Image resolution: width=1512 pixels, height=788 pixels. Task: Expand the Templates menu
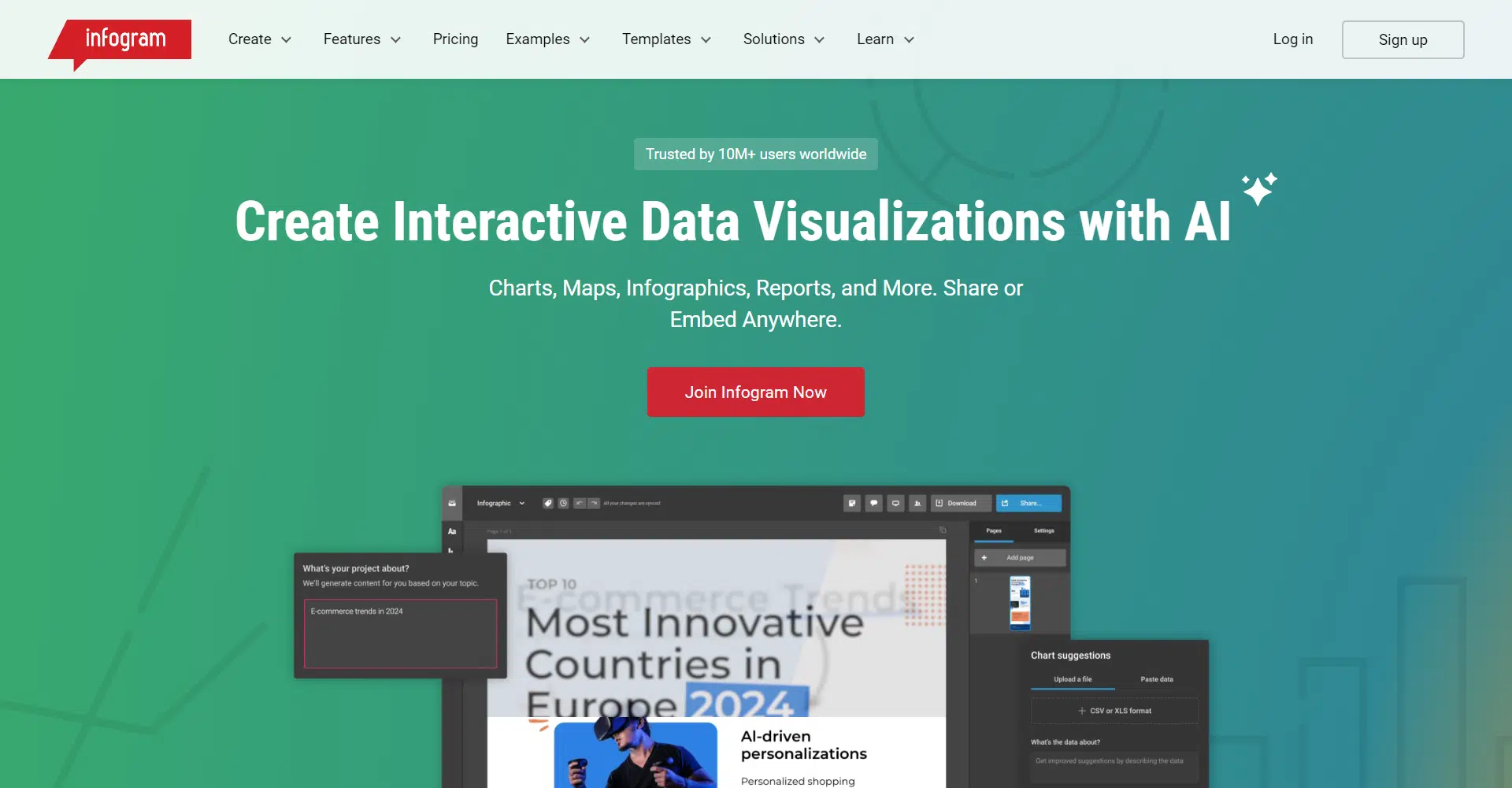[x=666, y=39]
